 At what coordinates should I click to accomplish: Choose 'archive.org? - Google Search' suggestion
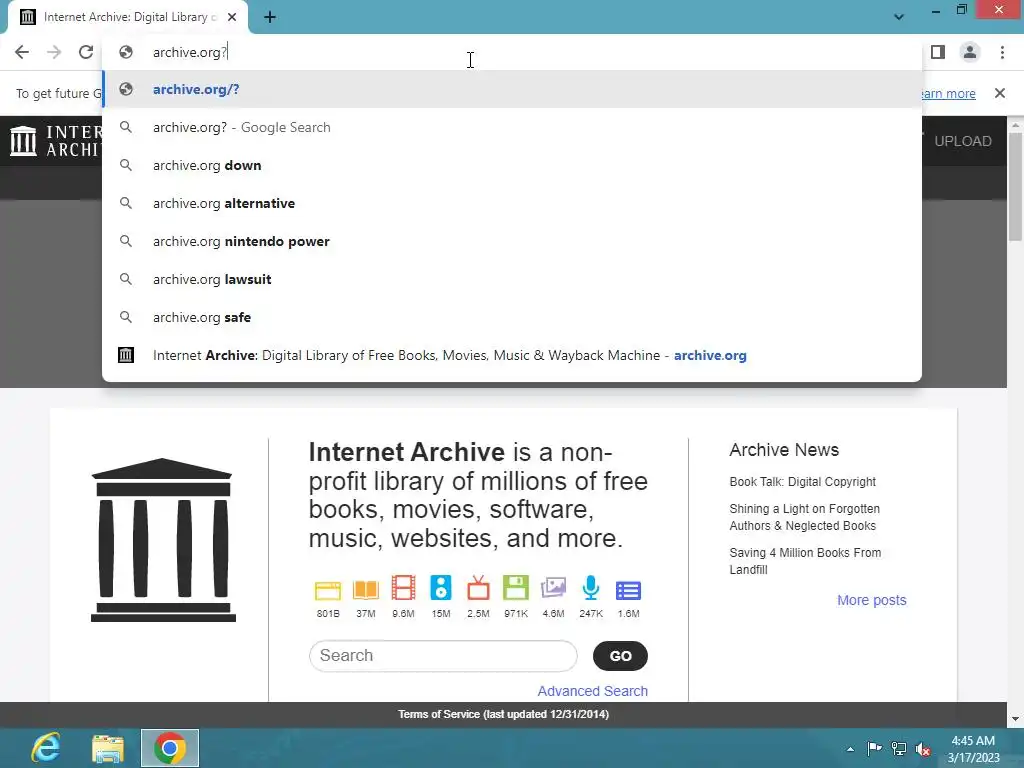[x=512, y=127]
